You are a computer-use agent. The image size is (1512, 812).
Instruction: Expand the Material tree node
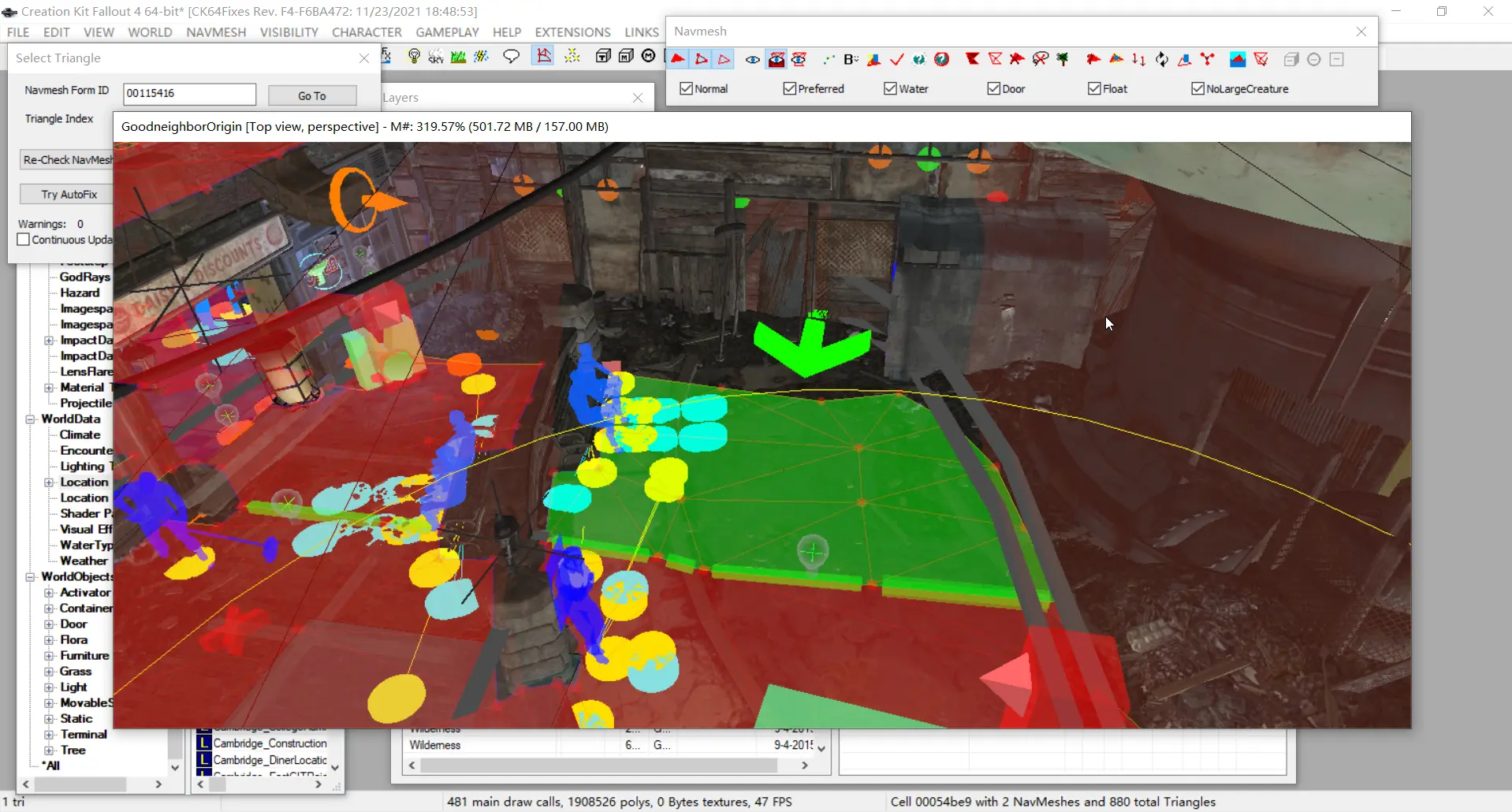(49, 388)
